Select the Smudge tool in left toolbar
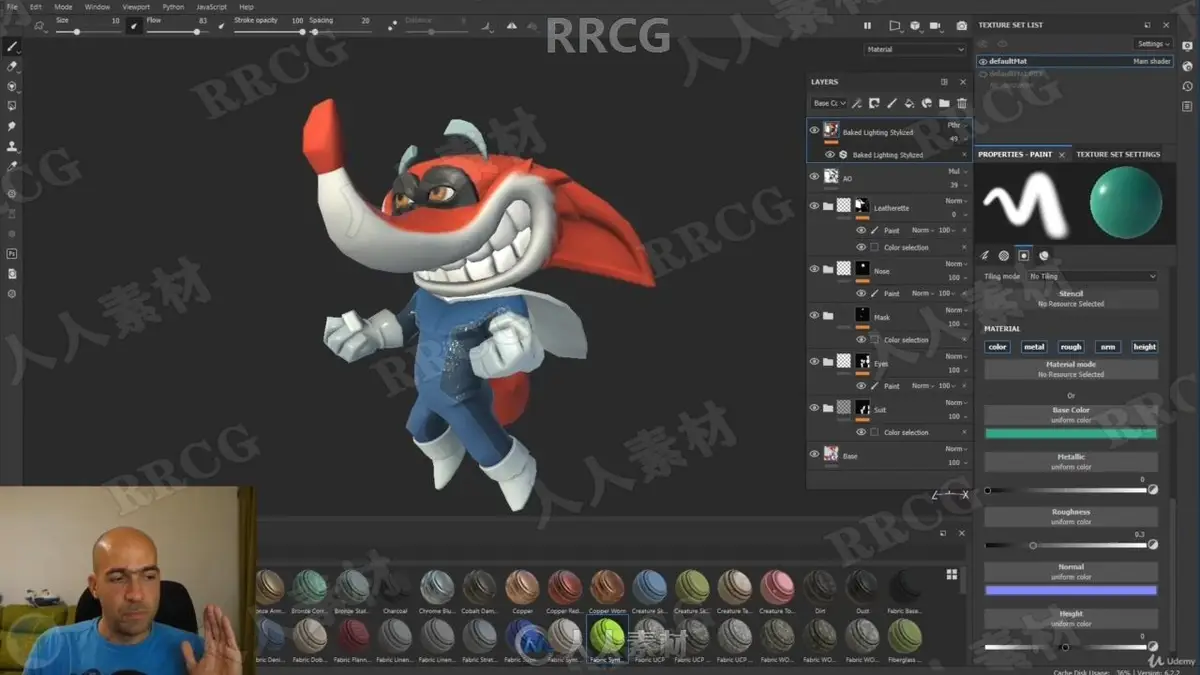Viewport: 1200px width, 675px height. (x=12, y=126)
